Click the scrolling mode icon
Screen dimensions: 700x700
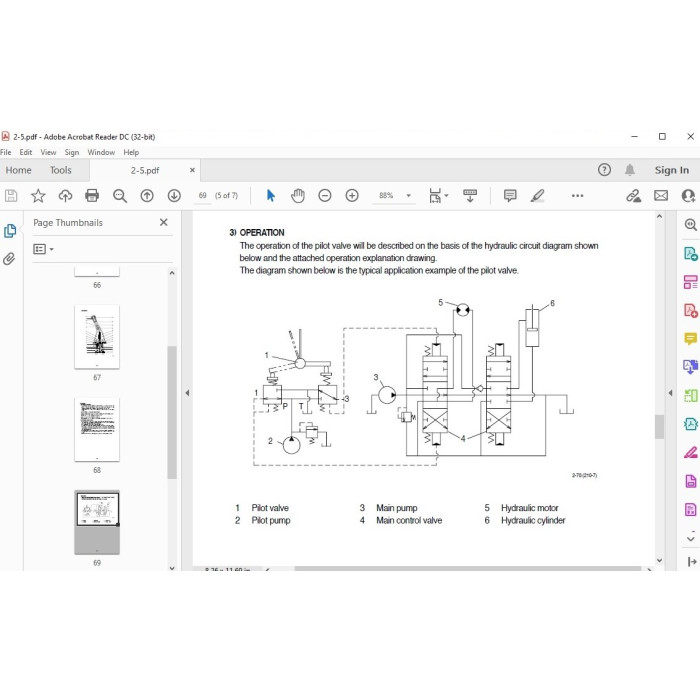click(470, 196)
